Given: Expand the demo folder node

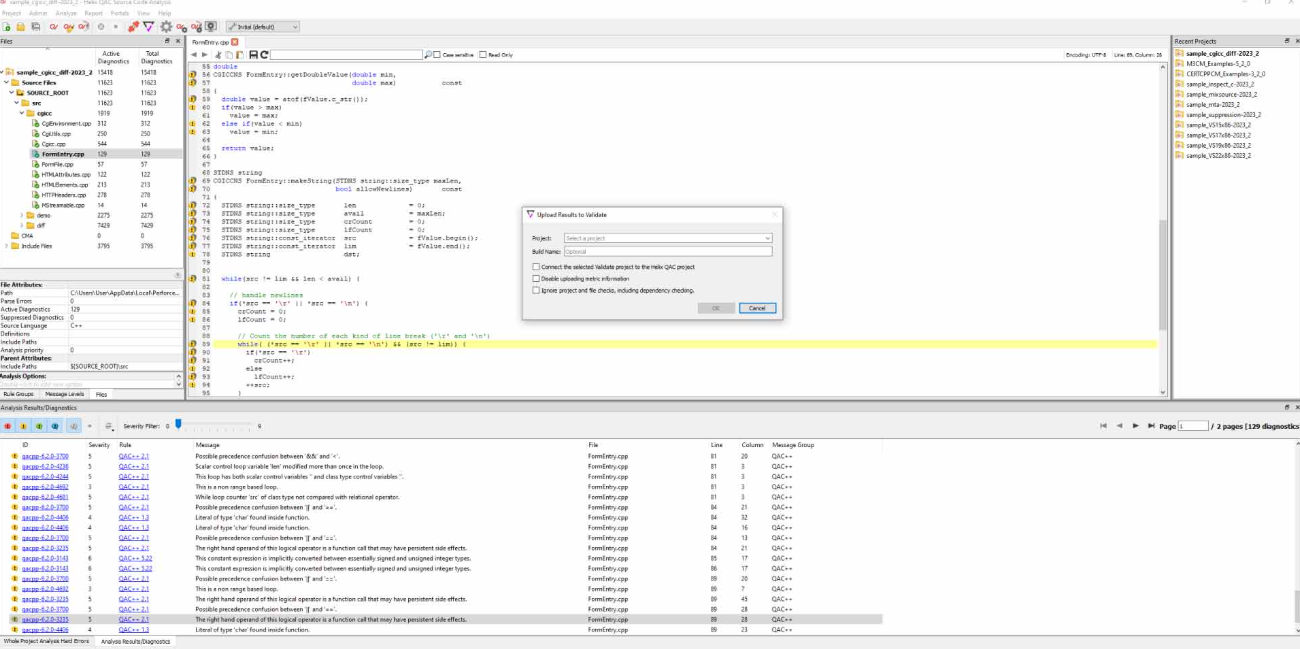Looking at the screenshot, I should pyautogui.click(x=20, y=215).
